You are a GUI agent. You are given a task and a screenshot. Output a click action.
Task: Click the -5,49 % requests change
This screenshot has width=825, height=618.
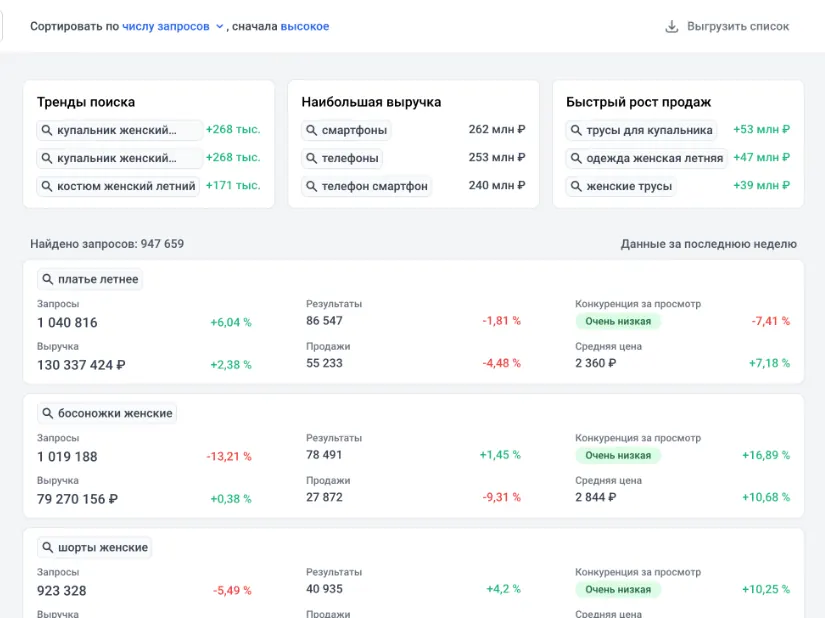click(x=232, y=591)
